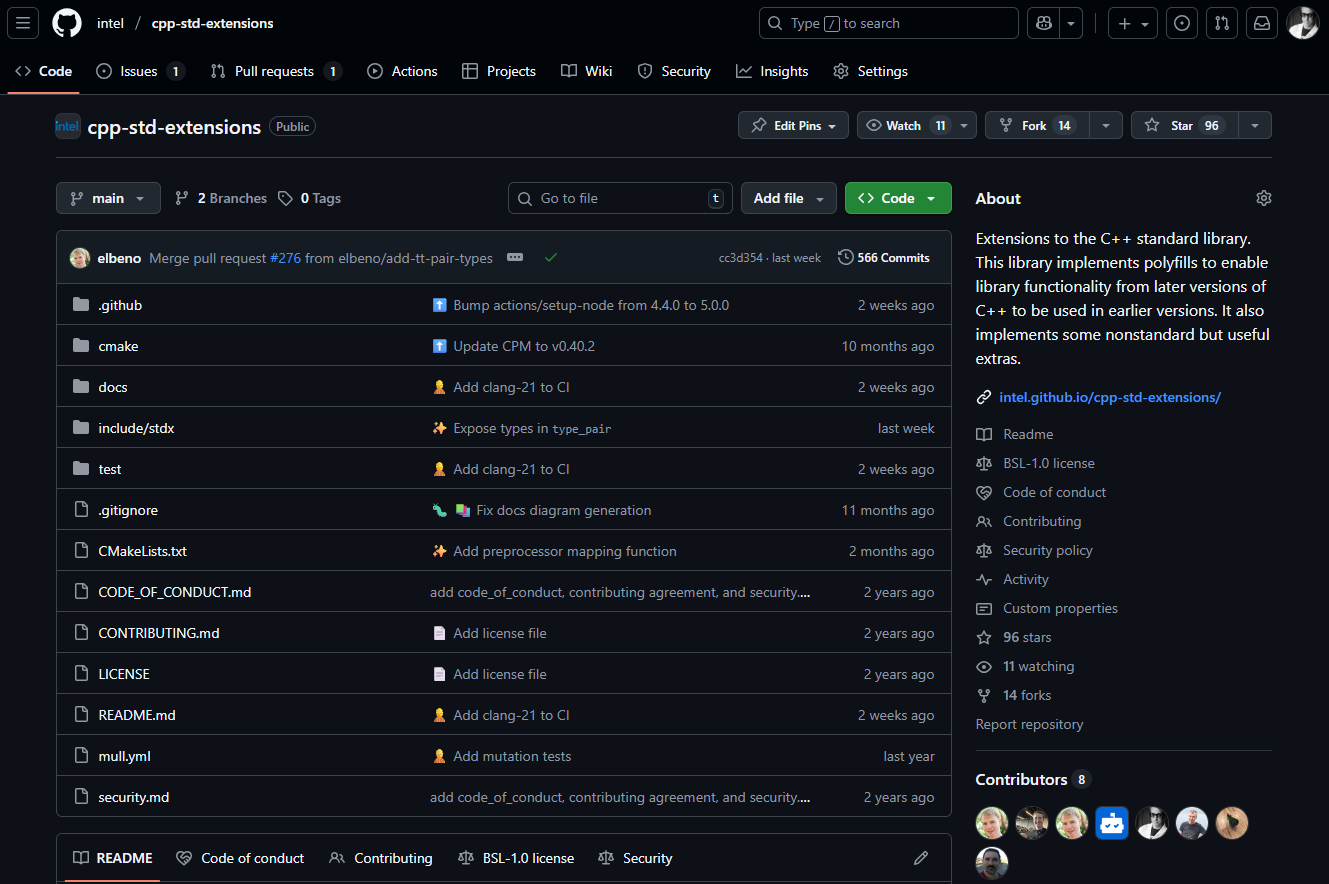Screen dimensions: 1329x884
Task: Click the edit README pencil icon
Action: 921,858
